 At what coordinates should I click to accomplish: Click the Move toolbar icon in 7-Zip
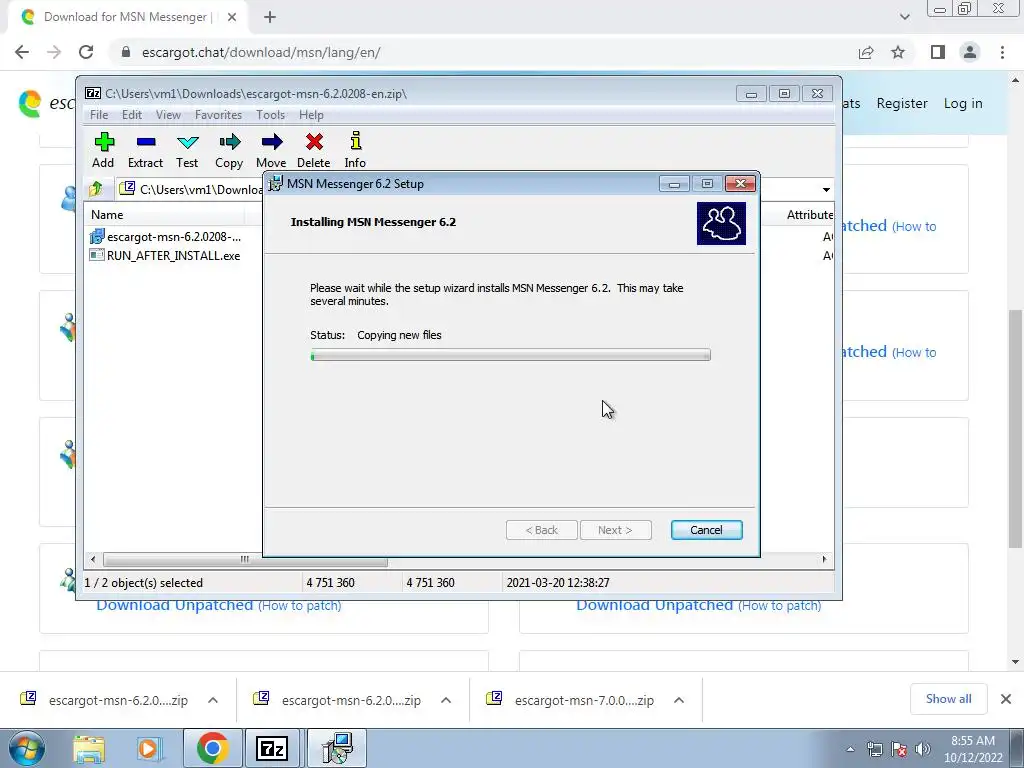point(271,150)
